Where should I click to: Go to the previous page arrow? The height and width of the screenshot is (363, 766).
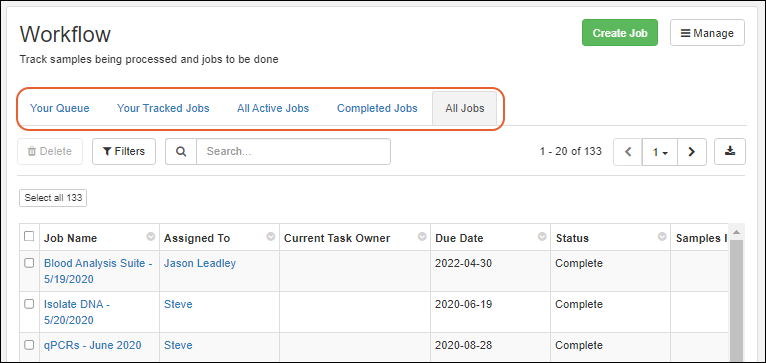click(x=628, y=152)
